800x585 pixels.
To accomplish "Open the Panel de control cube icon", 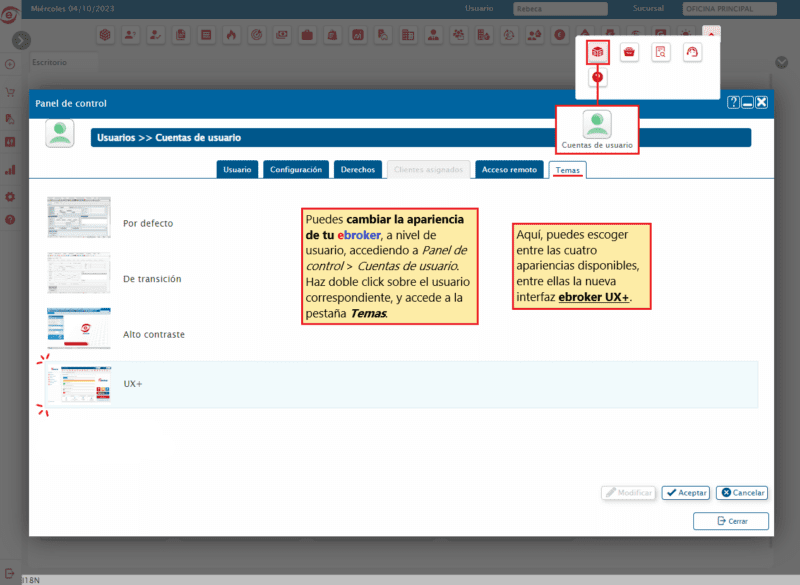I will coord(597,52).
